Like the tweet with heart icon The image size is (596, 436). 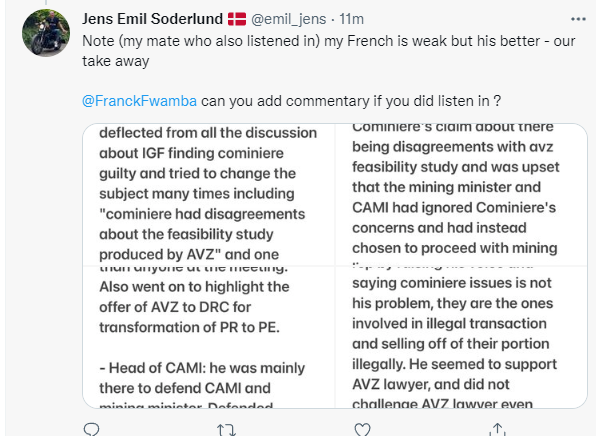362,430
